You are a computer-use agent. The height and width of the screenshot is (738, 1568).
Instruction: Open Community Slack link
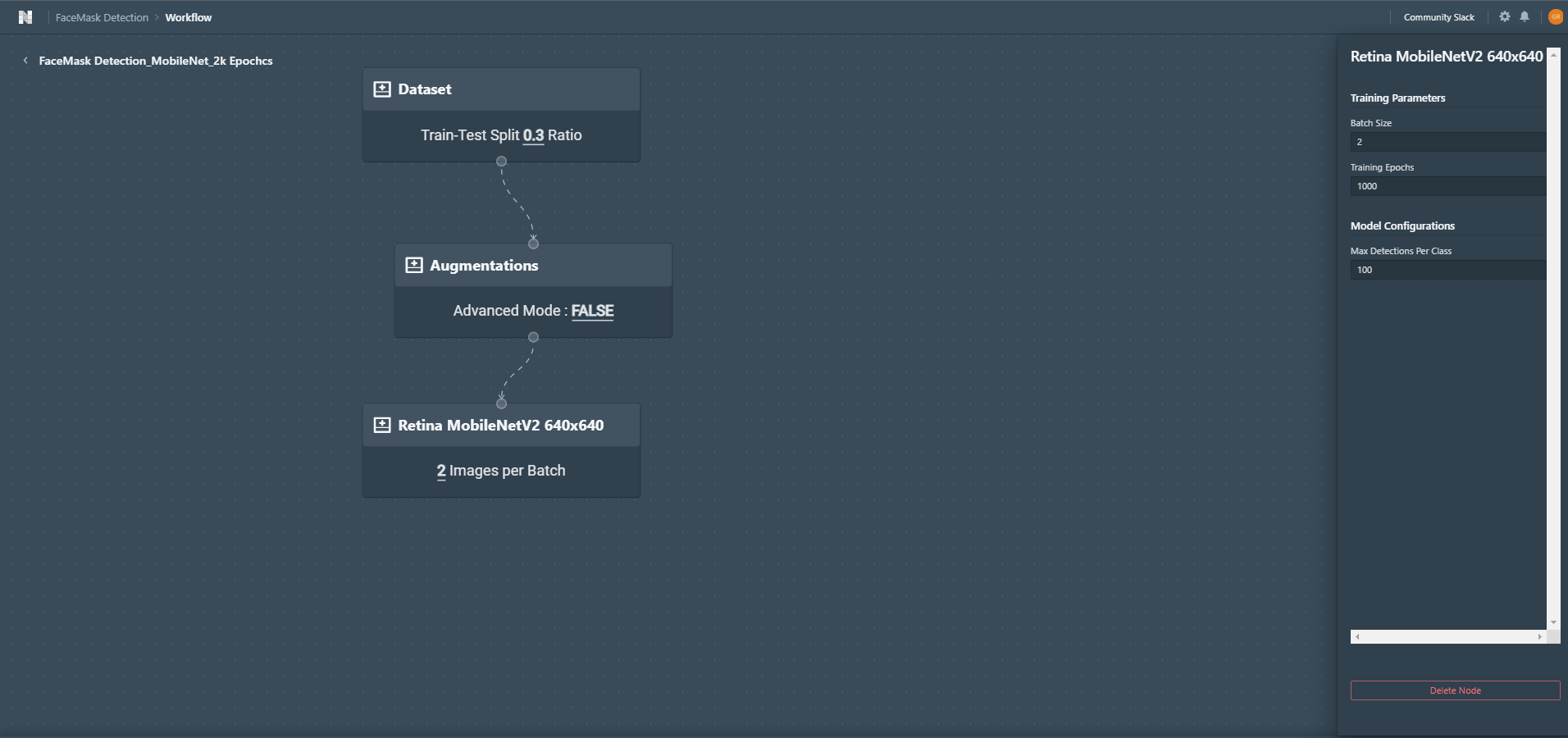[x=1438, y=17]
